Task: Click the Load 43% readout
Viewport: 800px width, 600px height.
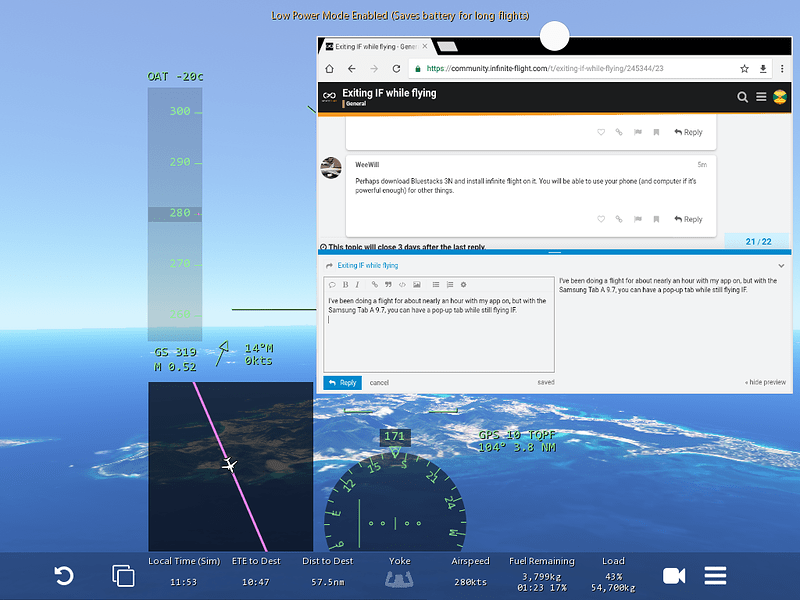Action: click(613, 574)
